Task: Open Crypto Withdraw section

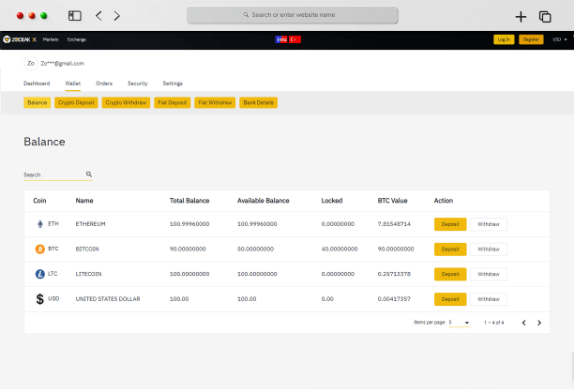Action: point(126,103)
